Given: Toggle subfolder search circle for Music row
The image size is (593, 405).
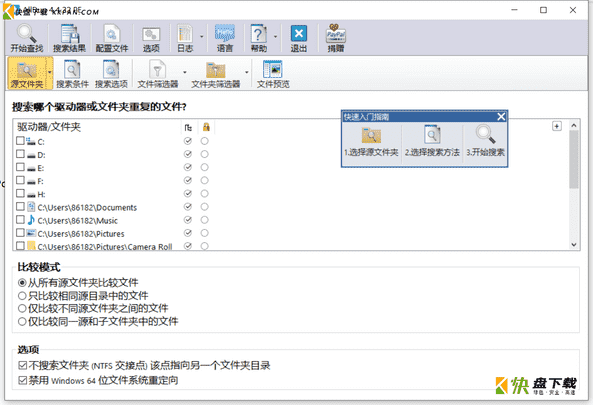Looking at the screenshot, I should [188, 220].
